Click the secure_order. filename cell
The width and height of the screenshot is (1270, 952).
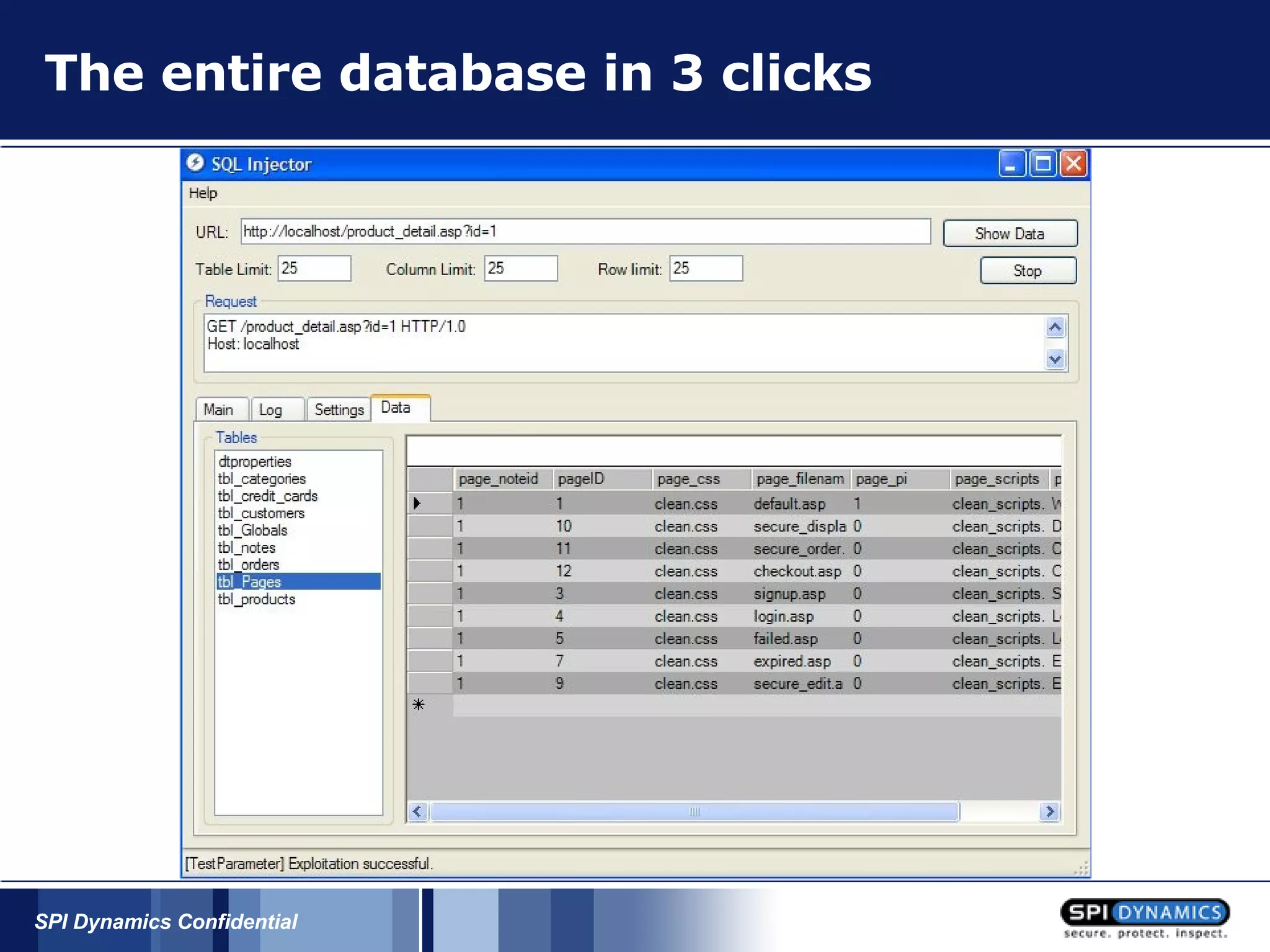point(801,549)
